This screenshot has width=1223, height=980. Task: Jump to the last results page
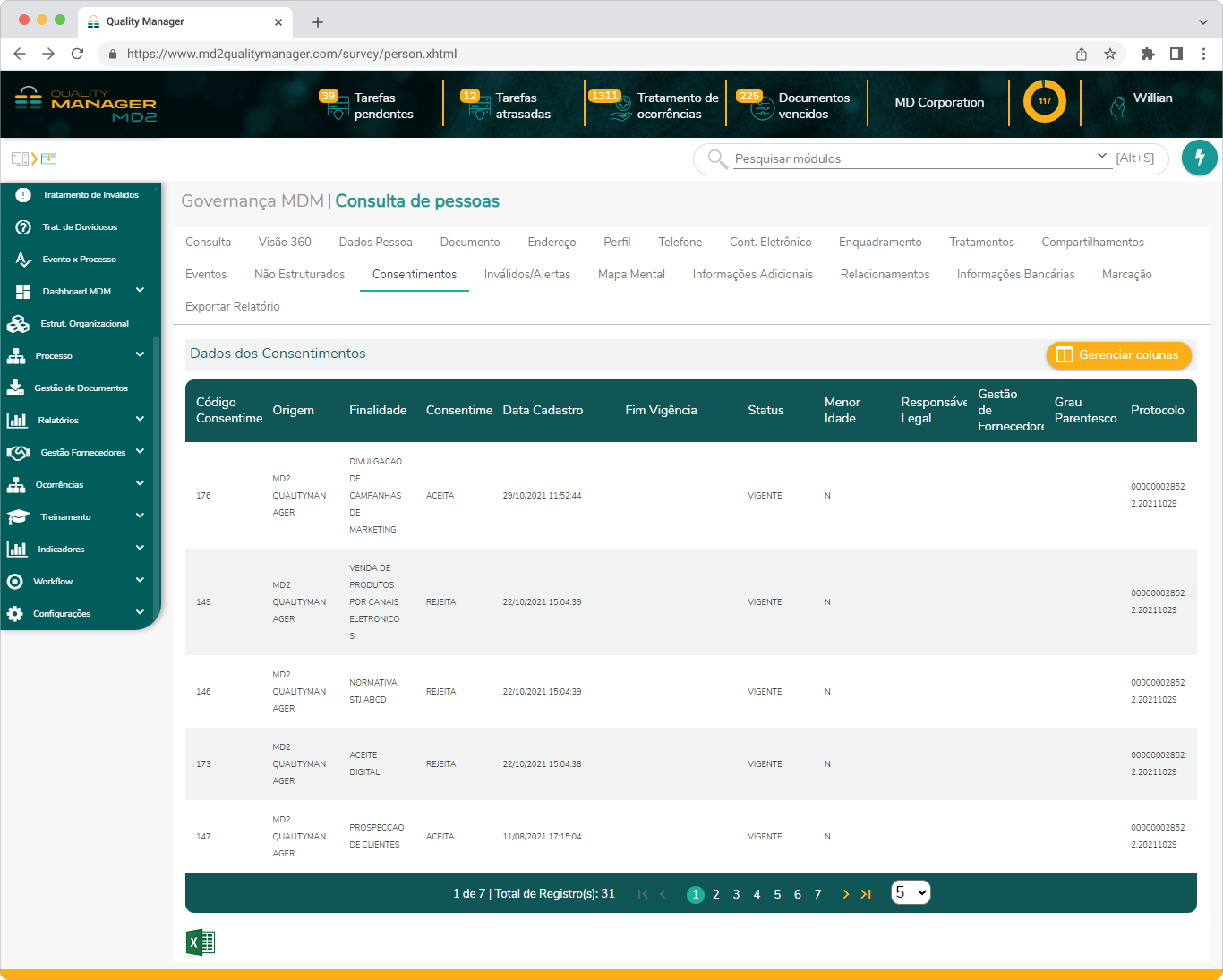coord(866,894)
